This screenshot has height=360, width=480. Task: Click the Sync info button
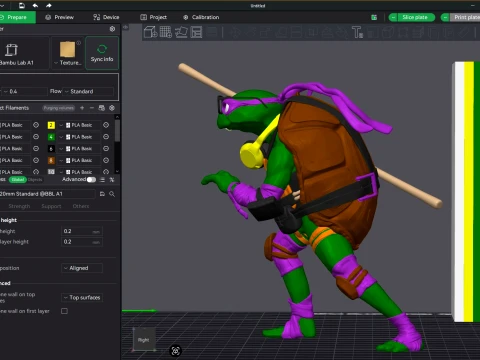(102, 53)
